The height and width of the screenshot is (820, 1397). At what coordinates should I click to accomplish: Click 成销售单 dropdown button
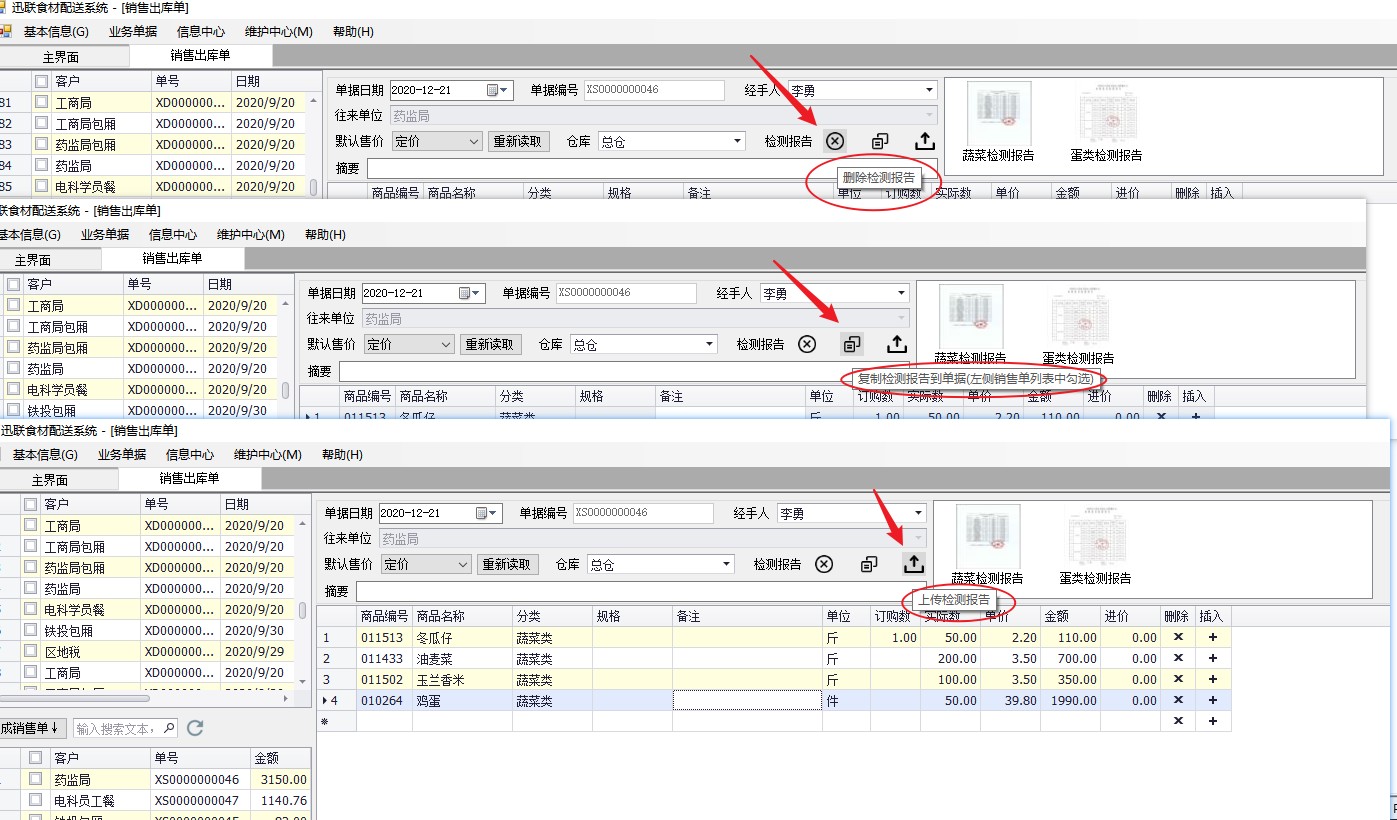[31, 727]
